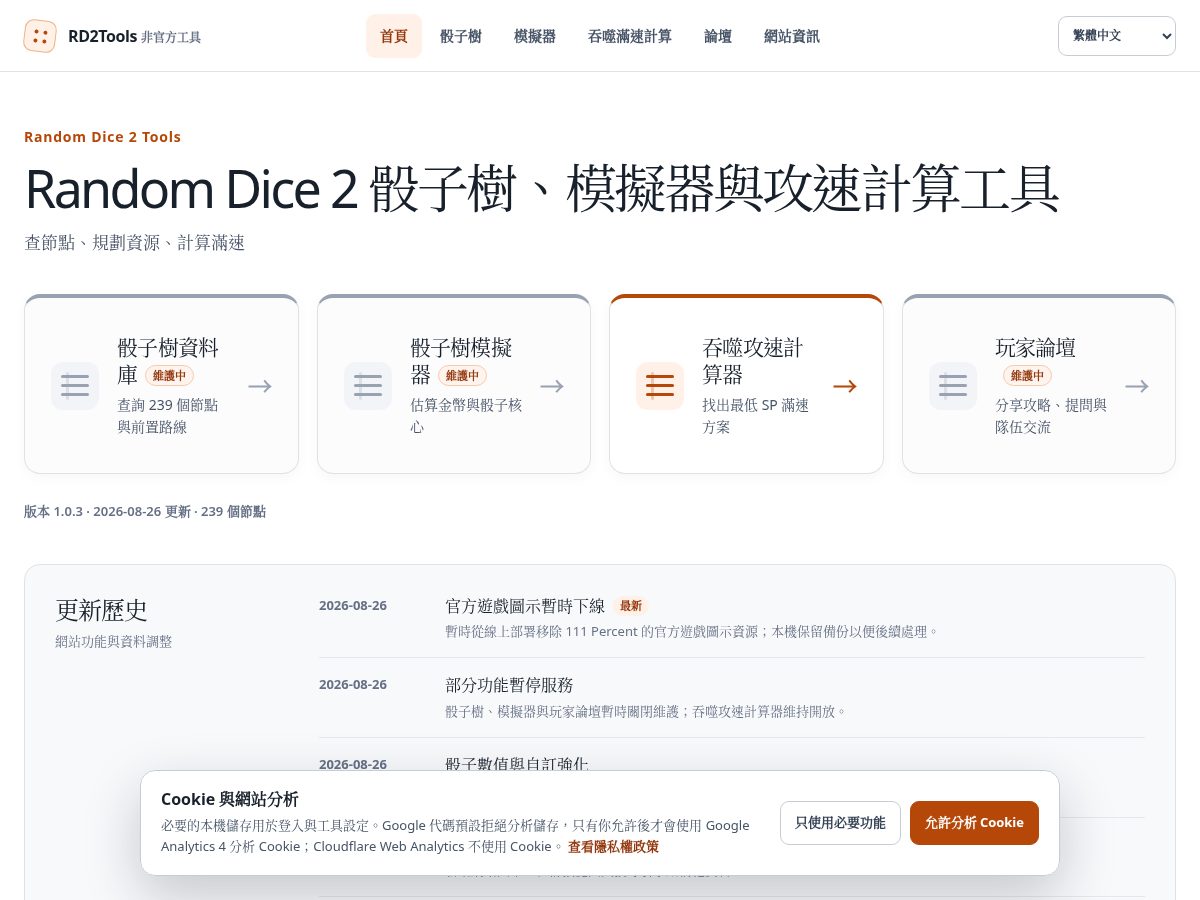Click the text "網站功能與資料調整"

tap(113, 642)
